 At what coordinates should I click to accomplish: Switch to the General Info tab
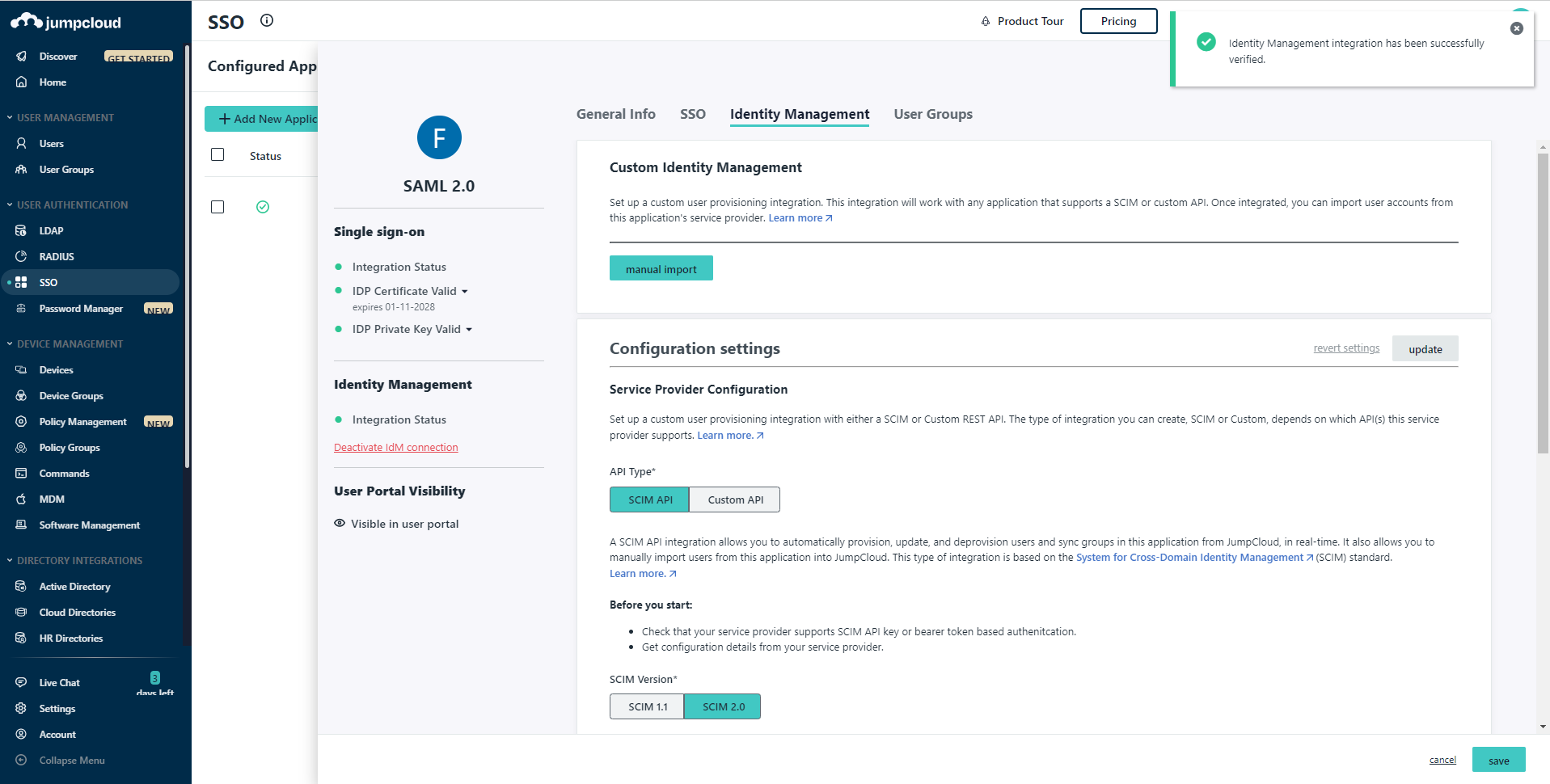tap(616, 114)
